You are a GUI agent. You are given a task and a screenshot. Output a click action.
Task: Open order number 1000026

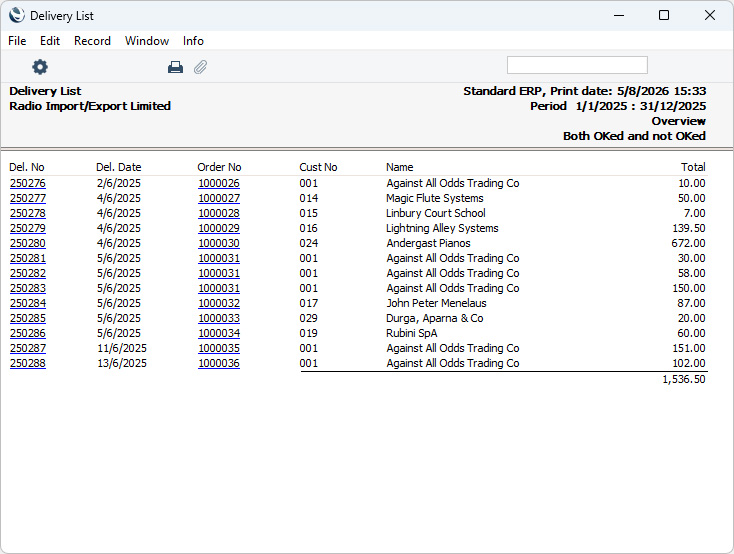tap(219, 183)
